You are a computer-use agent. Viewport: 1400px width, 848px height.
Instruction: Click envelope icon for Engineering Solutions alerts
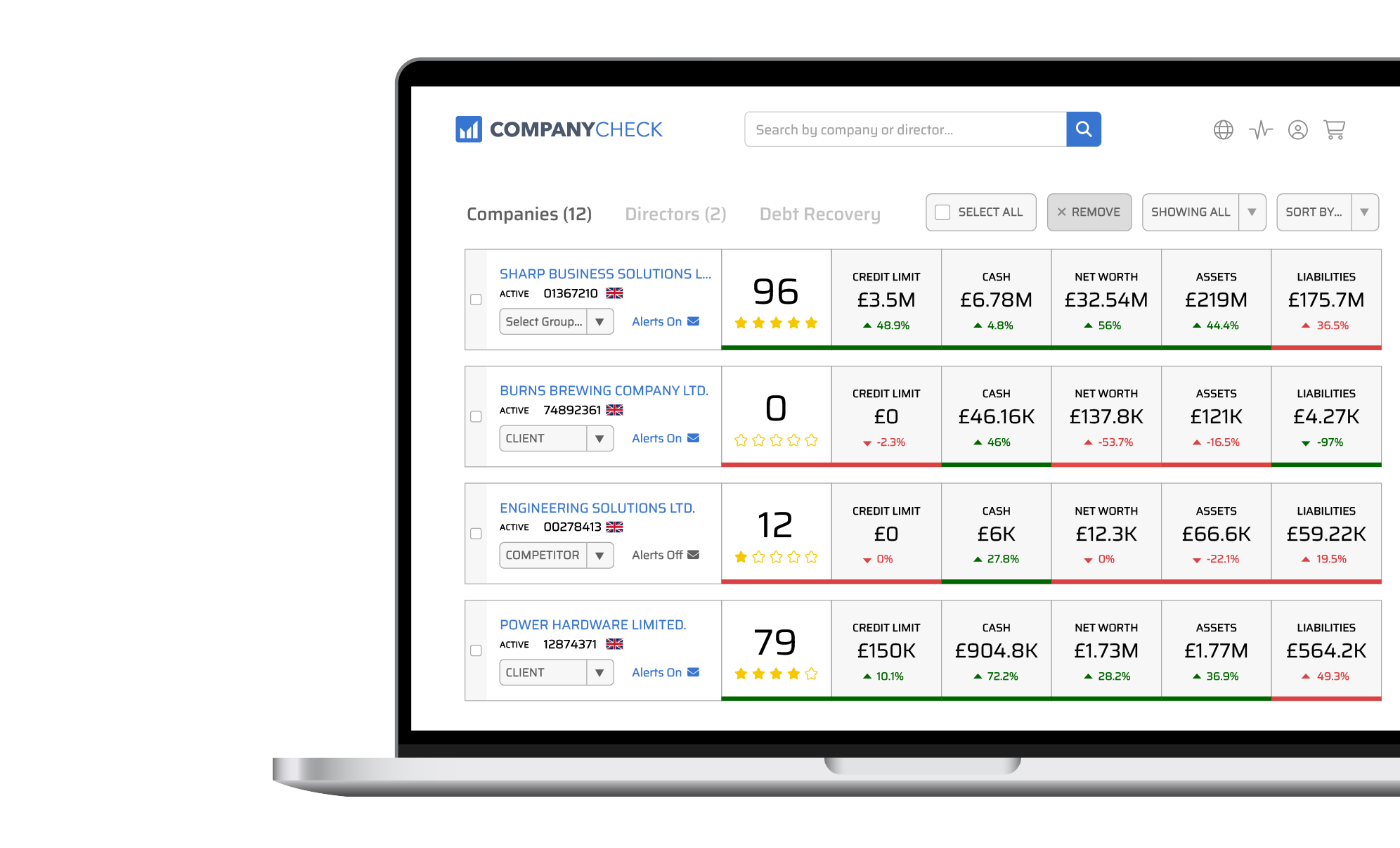(x=693, y=555)
